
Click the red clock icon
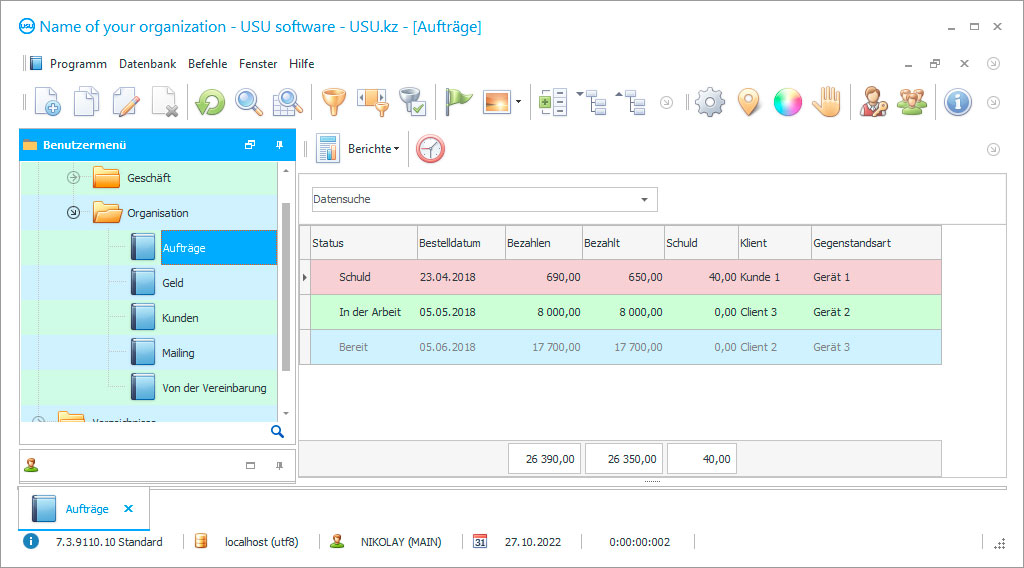click(430, 149)
